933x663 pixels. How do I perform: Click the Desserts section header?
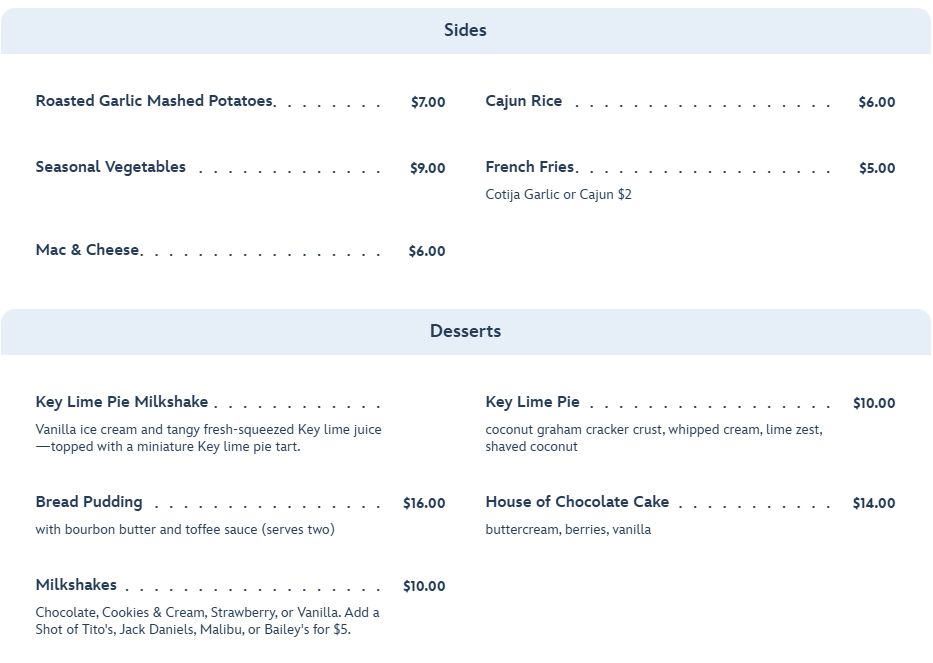coord(465,331)
